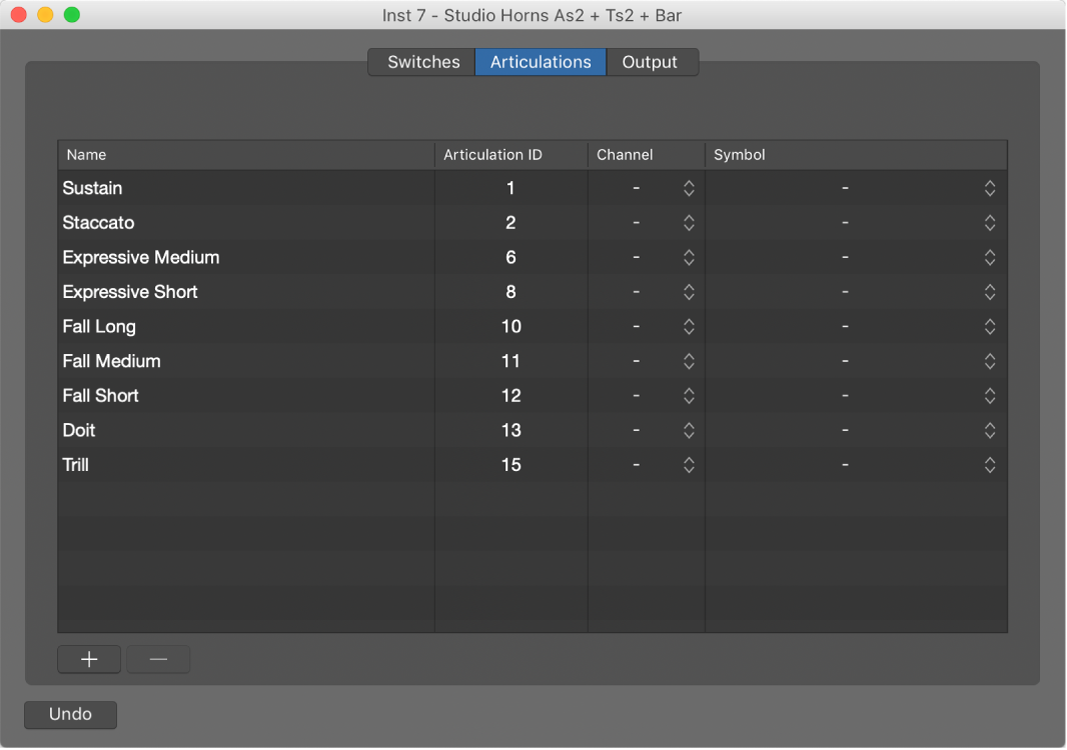1067x750 pixels.
Task: Select the Doit articulation name
Action: click(x=79, y=430)
